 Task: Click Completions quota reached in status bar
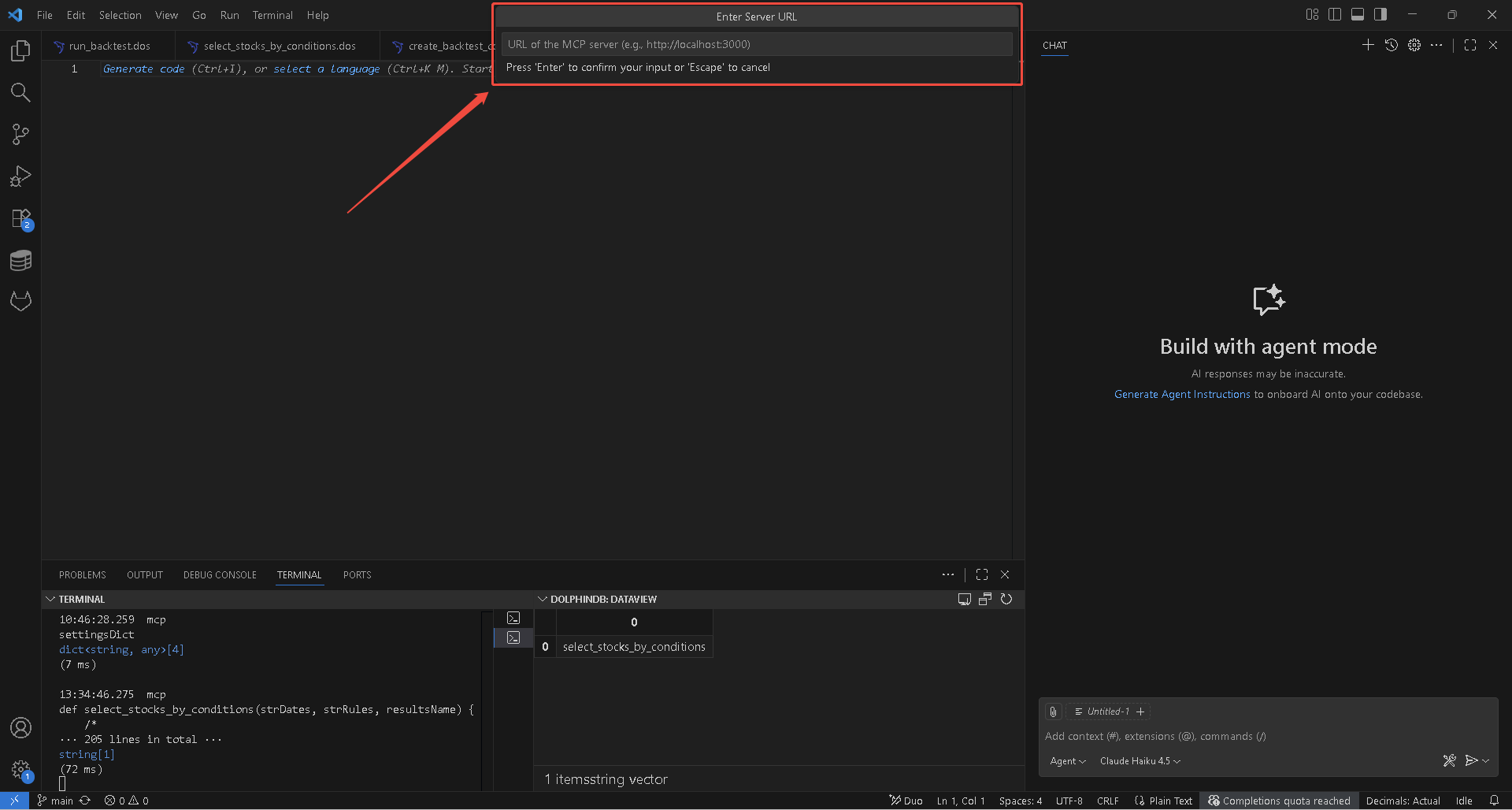click(x=1279, y=801)
